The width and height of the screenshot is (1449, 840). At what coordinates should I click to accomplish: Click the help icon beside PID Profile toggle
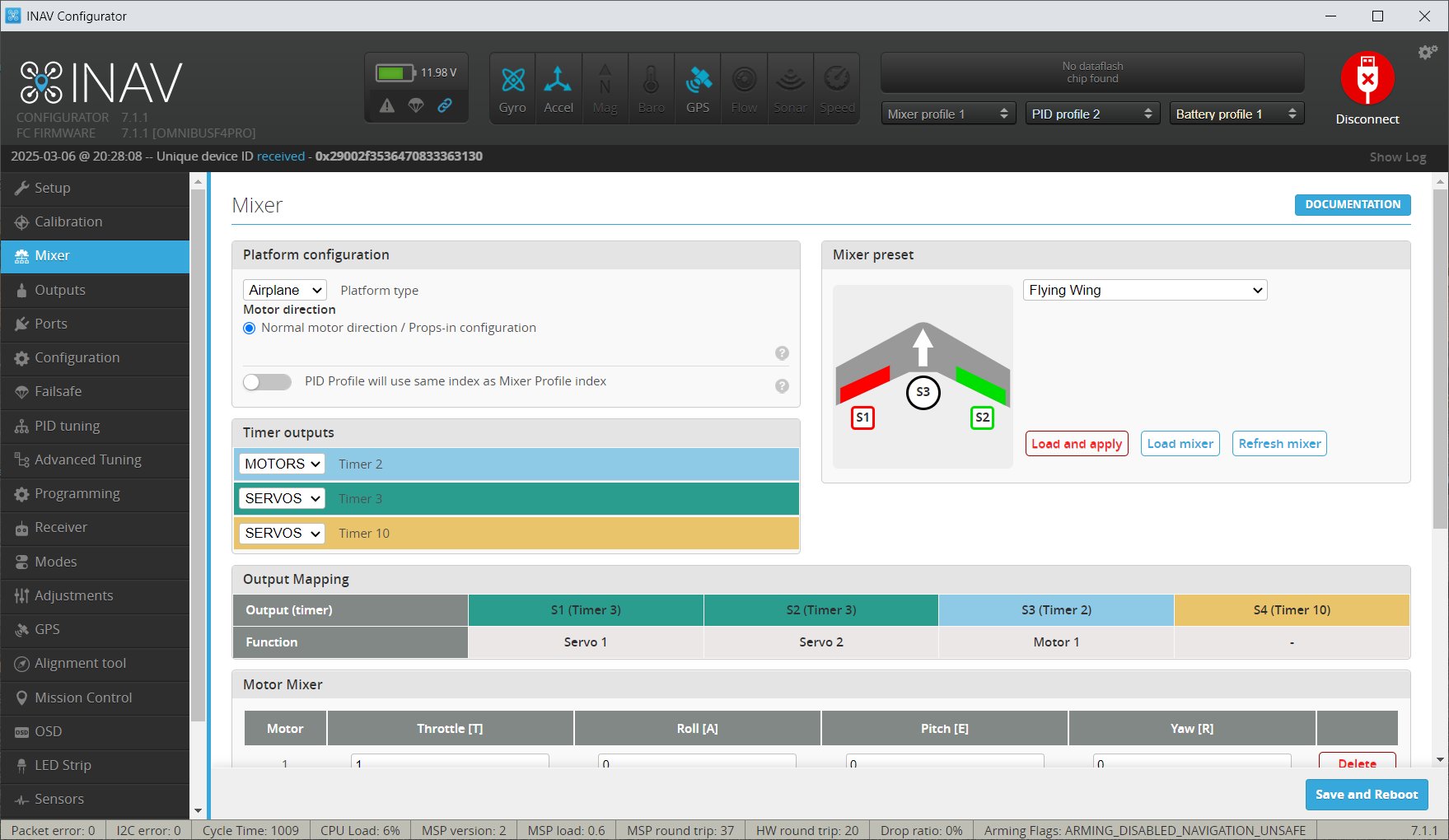pos(782,386)
